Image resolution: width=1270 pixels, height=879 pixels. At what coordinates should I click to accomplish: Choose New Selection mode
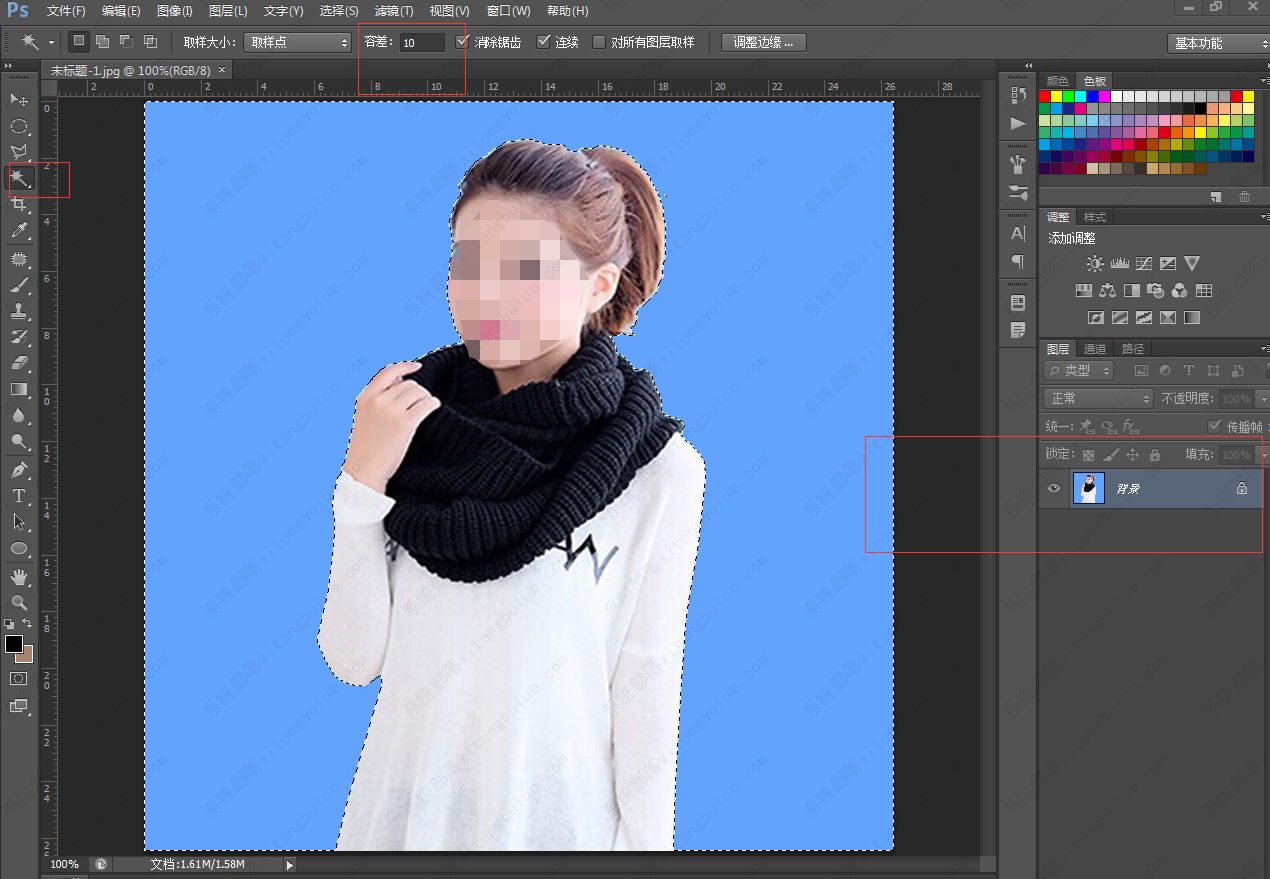[79, 42]
